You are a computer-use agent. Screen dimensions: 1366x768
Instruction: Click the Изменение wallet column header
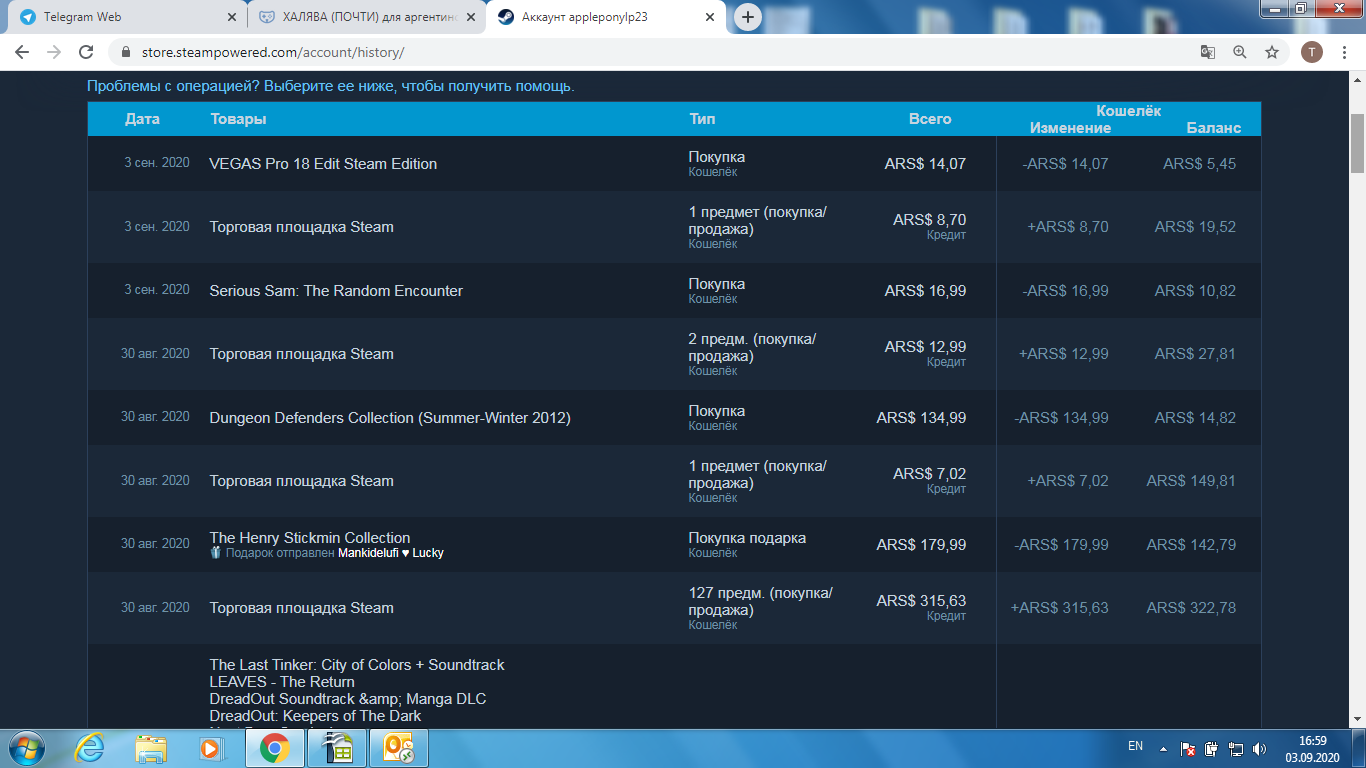(1070, 128)
